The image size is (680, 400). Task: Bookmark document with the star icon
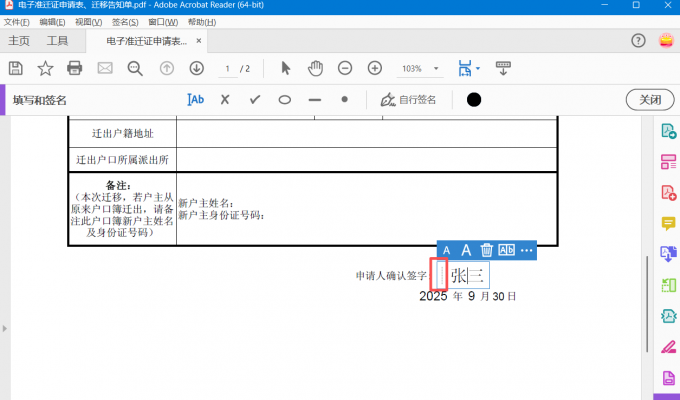point(45,68)
